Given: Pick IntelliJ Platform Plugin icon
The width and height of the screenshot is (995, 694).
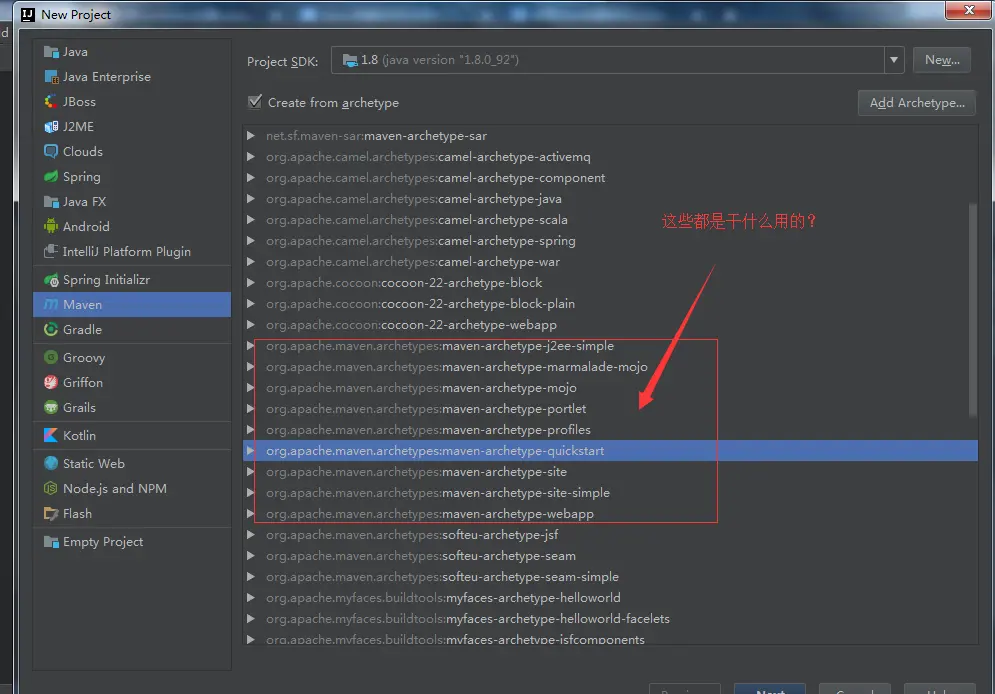Looking at the screenshot, I should [51, 252].
